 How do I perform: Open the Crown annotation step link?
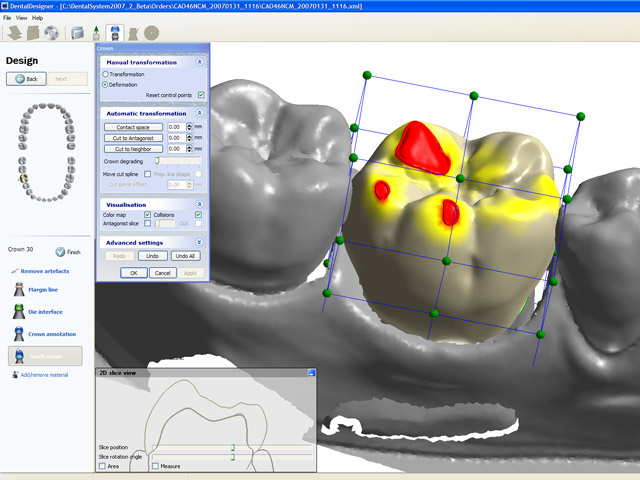tap(52, 334)
